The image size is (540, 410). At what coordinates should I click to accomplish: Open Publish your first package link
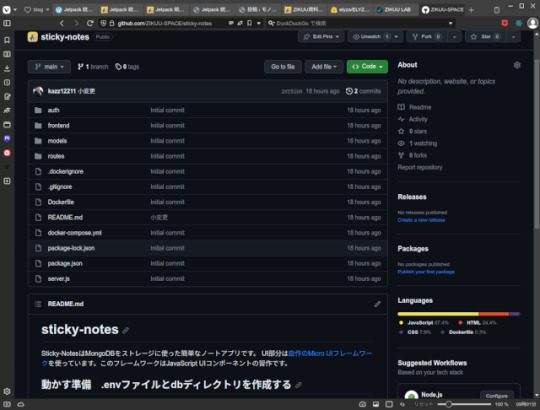(426, 272)
